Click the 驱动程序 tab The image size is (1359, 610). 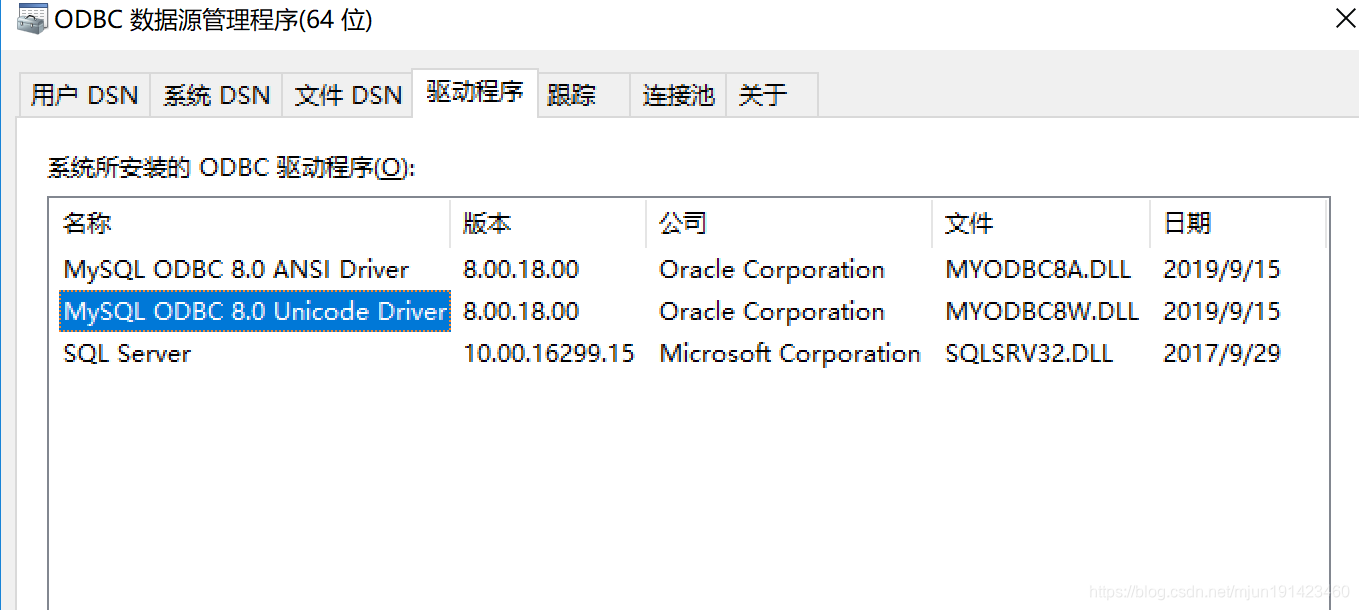tap(475, 93)
